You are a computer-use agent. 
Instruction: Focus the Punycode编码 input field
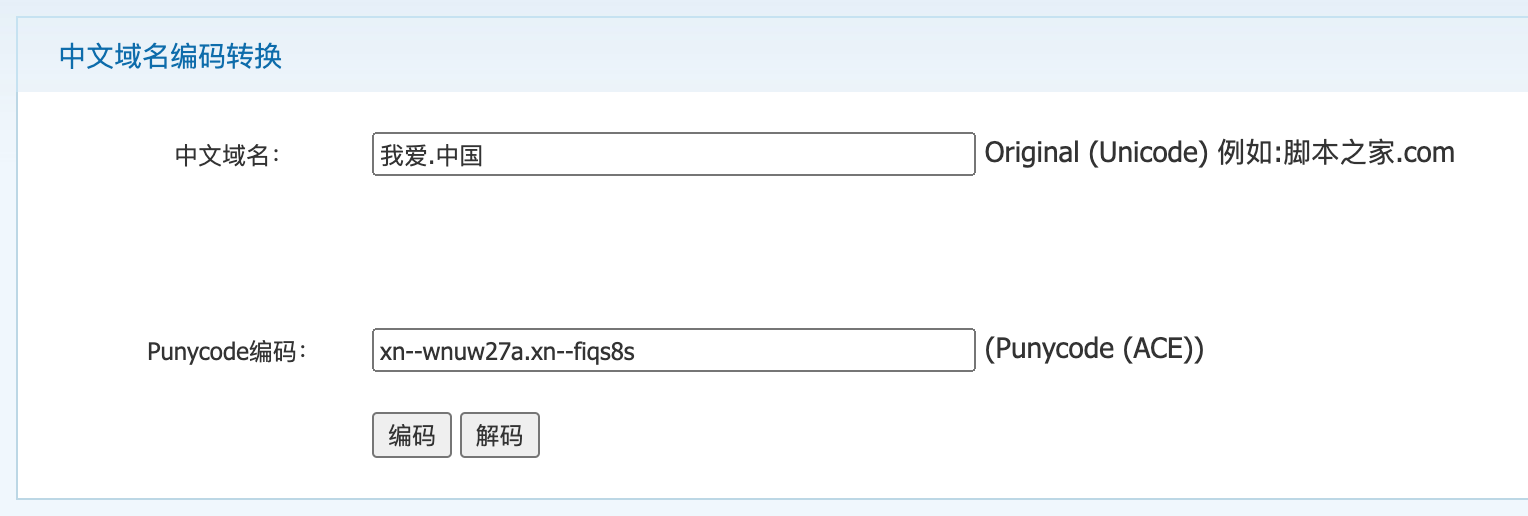(673, 351)
